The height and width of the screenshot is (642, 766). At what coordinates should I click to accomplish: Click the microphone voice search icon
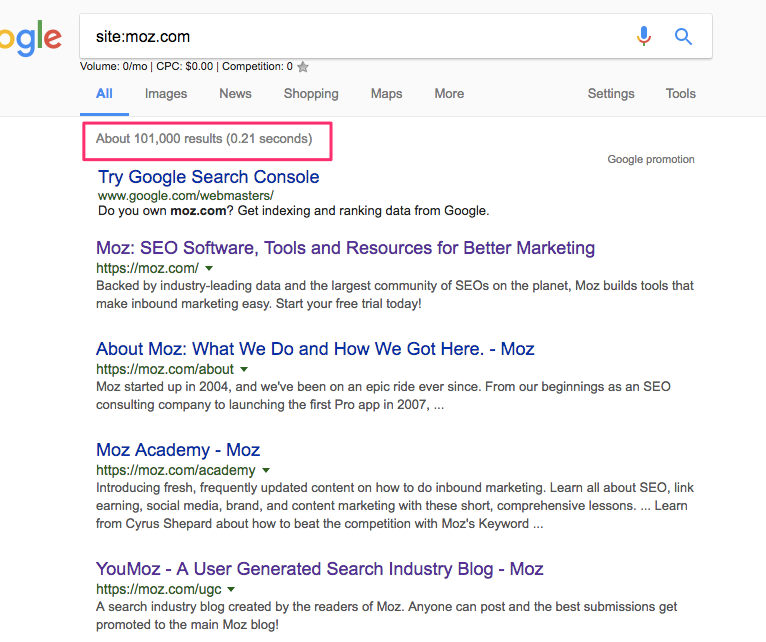coord(644,37)
